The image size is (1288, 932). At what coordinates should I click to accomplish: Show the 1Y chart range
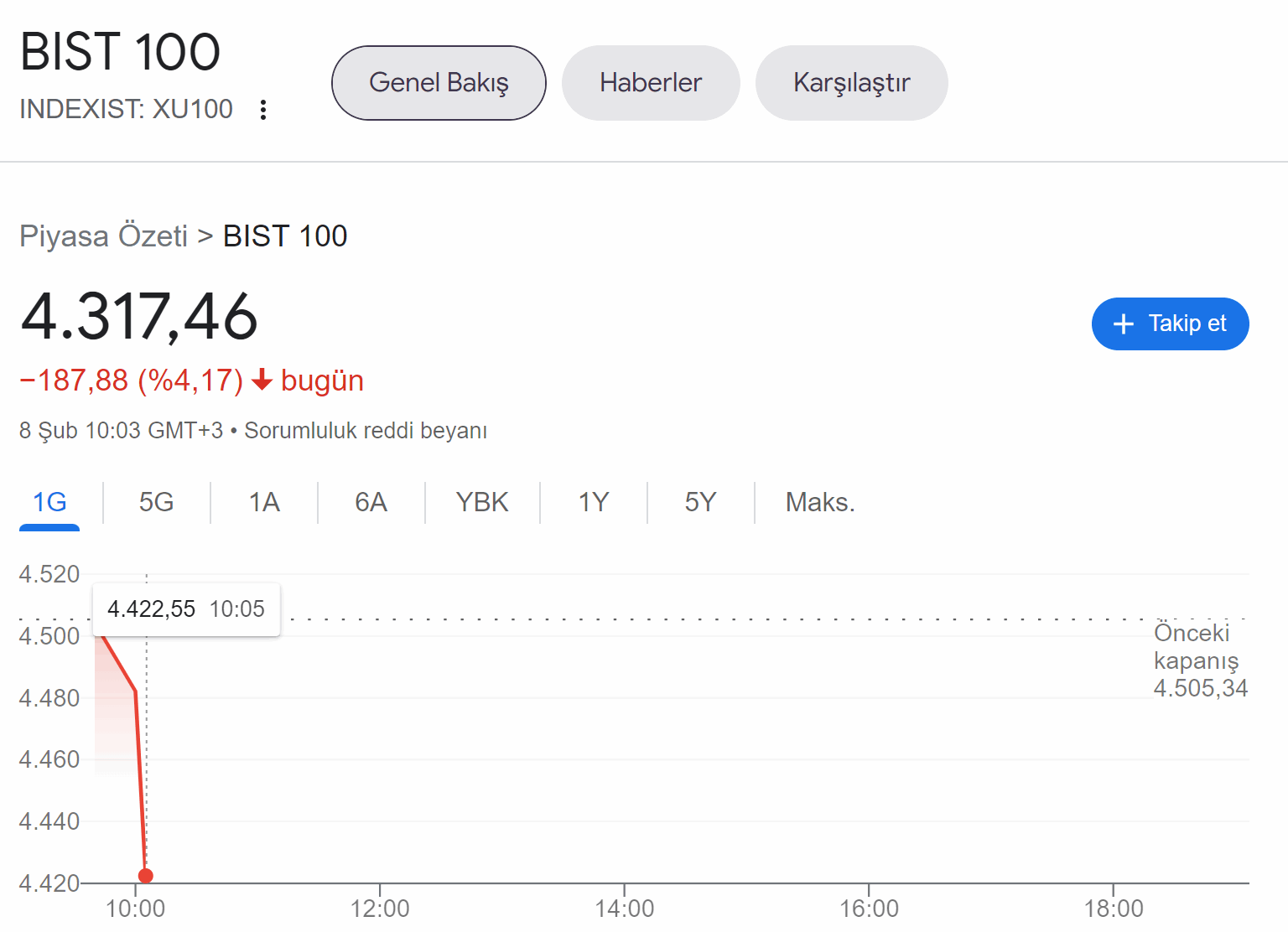pos(594,502)
